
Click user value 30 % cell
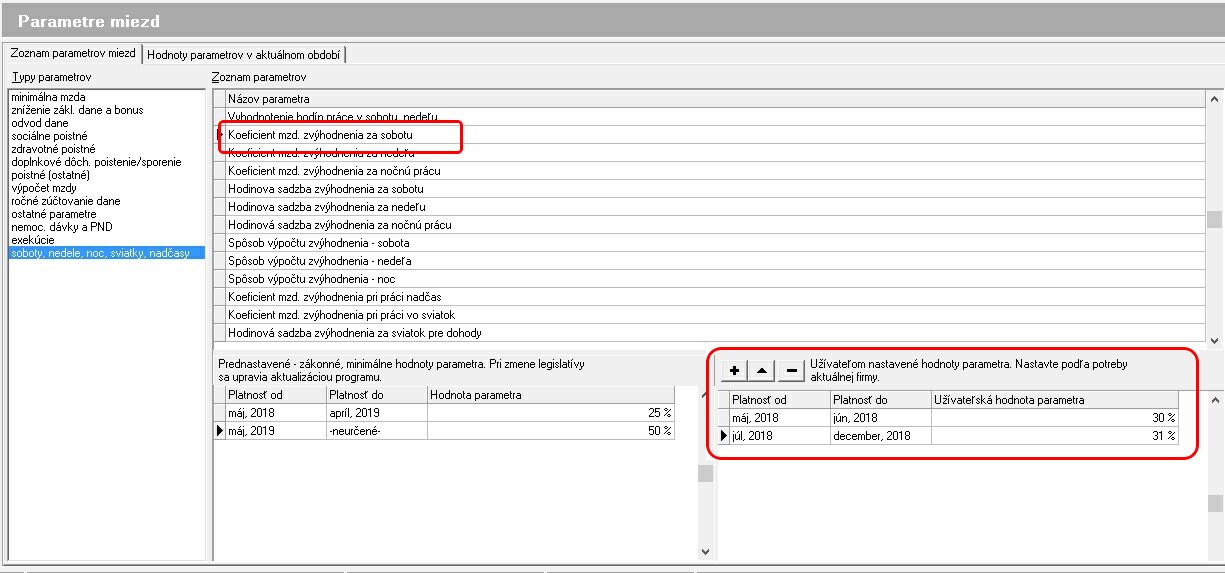pos(1055,418)
